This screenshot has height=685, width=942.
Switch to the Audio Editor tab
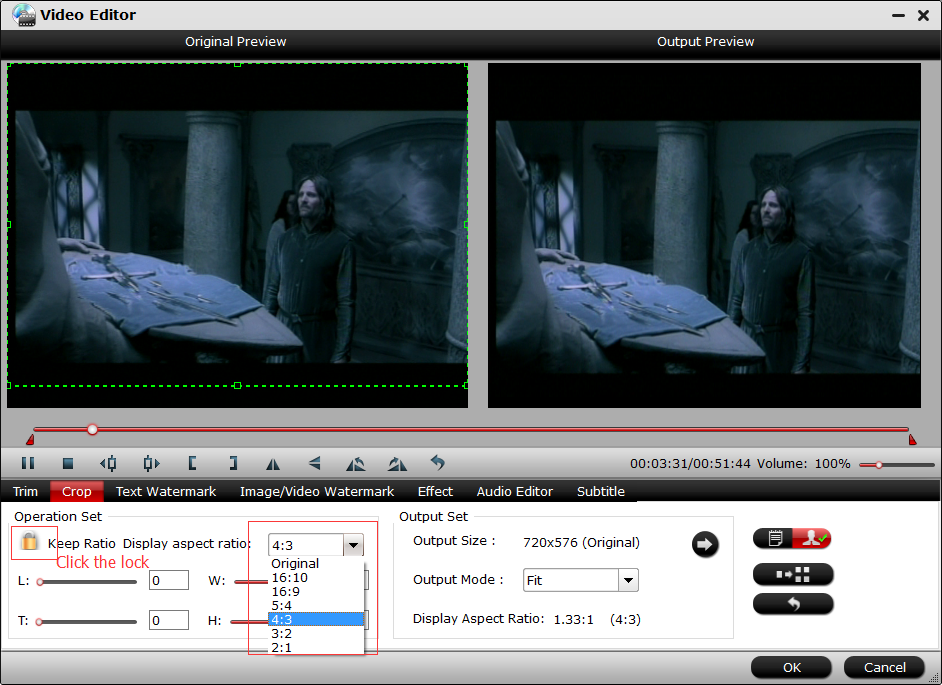pyautogui.click(x=514, y=492)
